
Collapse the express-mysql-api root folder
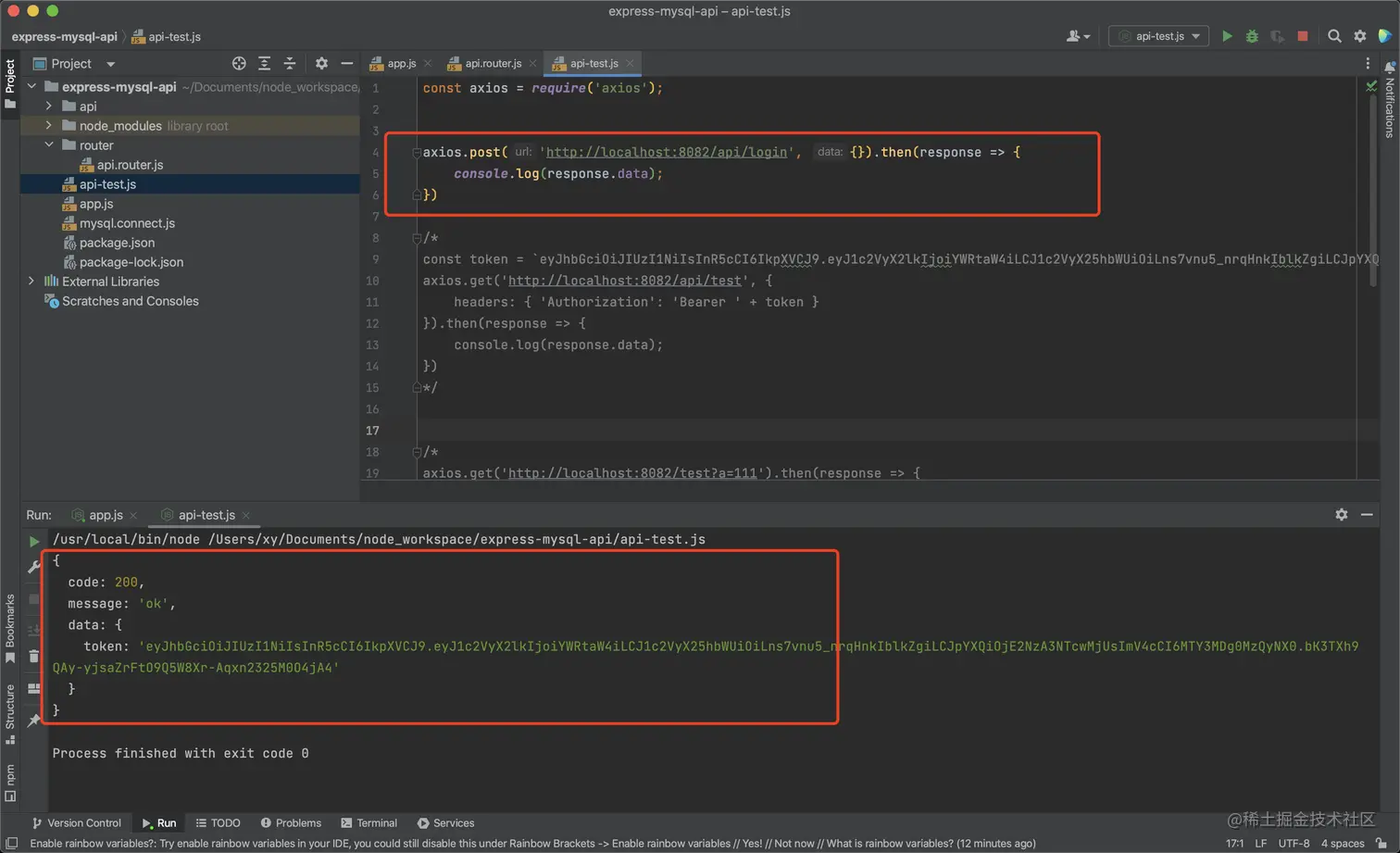(31, 86)
